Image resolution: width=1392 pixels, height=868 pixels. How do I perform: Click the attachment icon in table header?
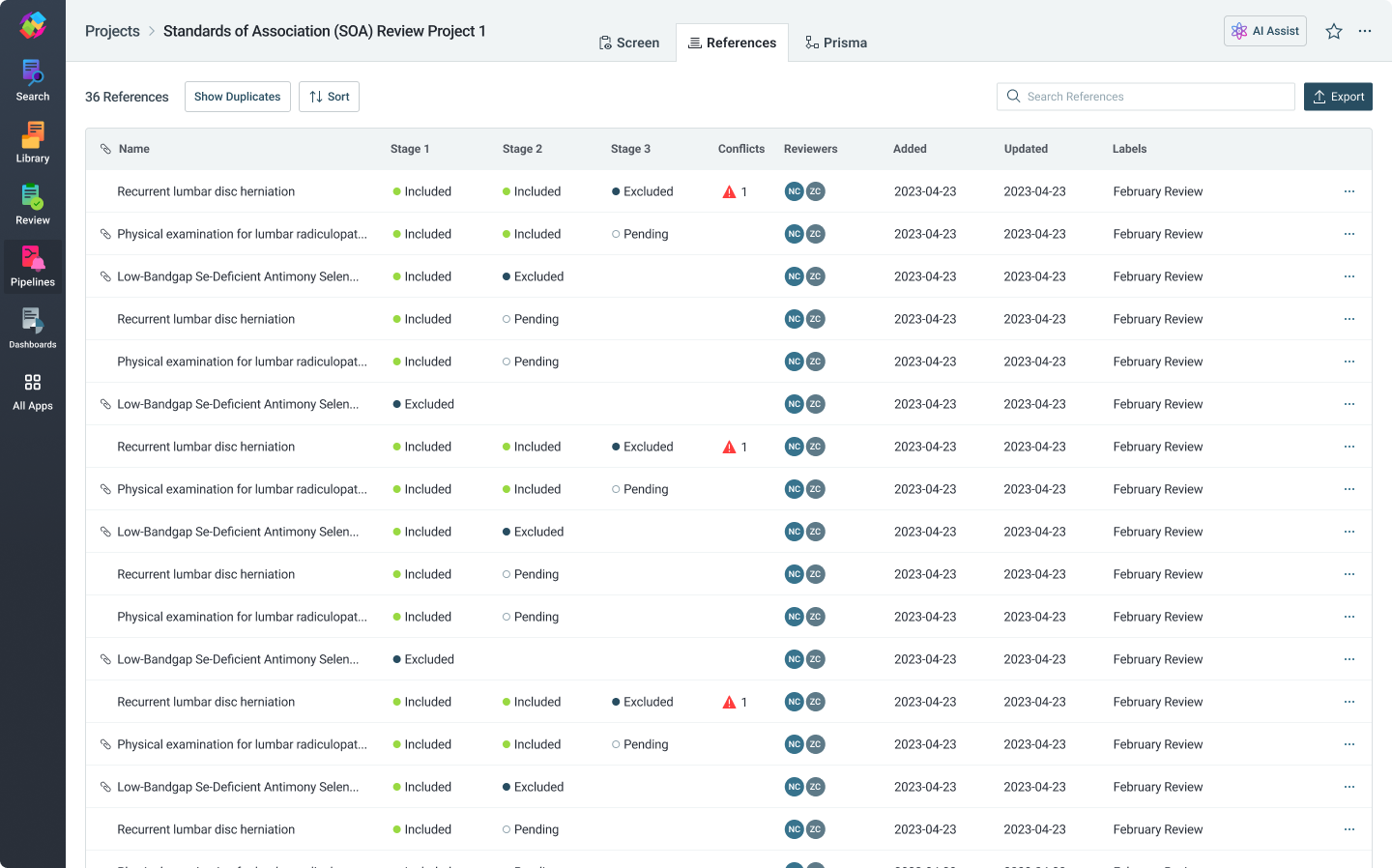tap(105, 149)
